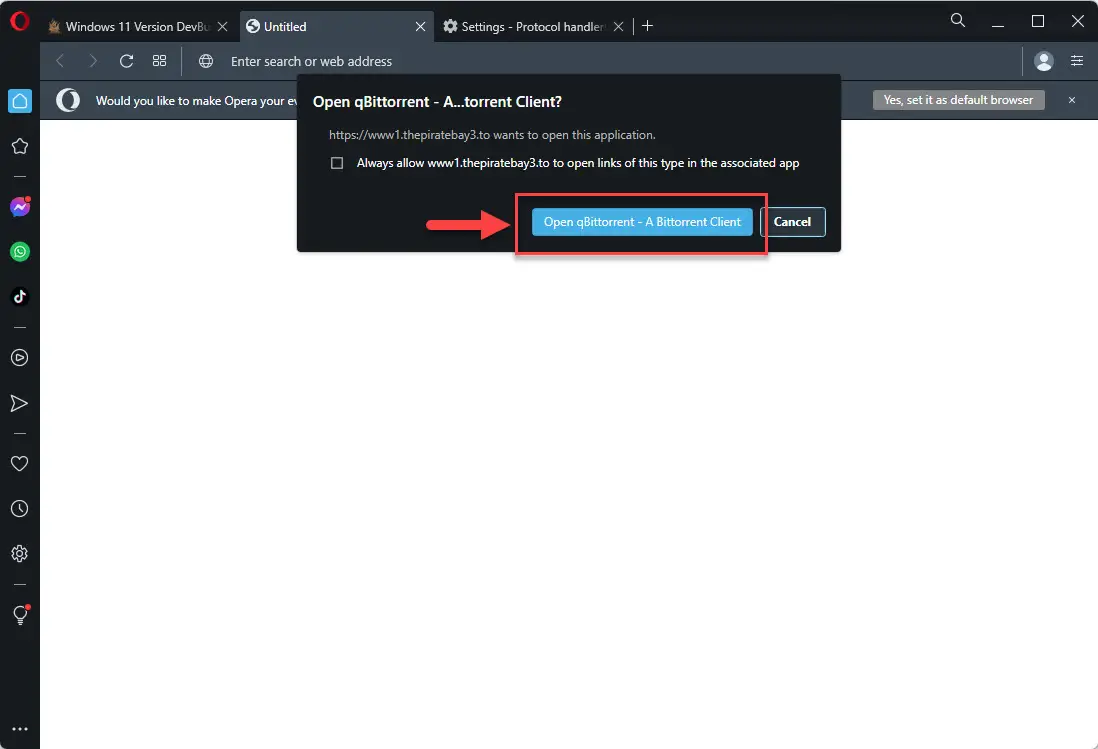1098x749 pixels.
Task: Open the search tabs magnifier icon
Action: [x=958, y=20]
